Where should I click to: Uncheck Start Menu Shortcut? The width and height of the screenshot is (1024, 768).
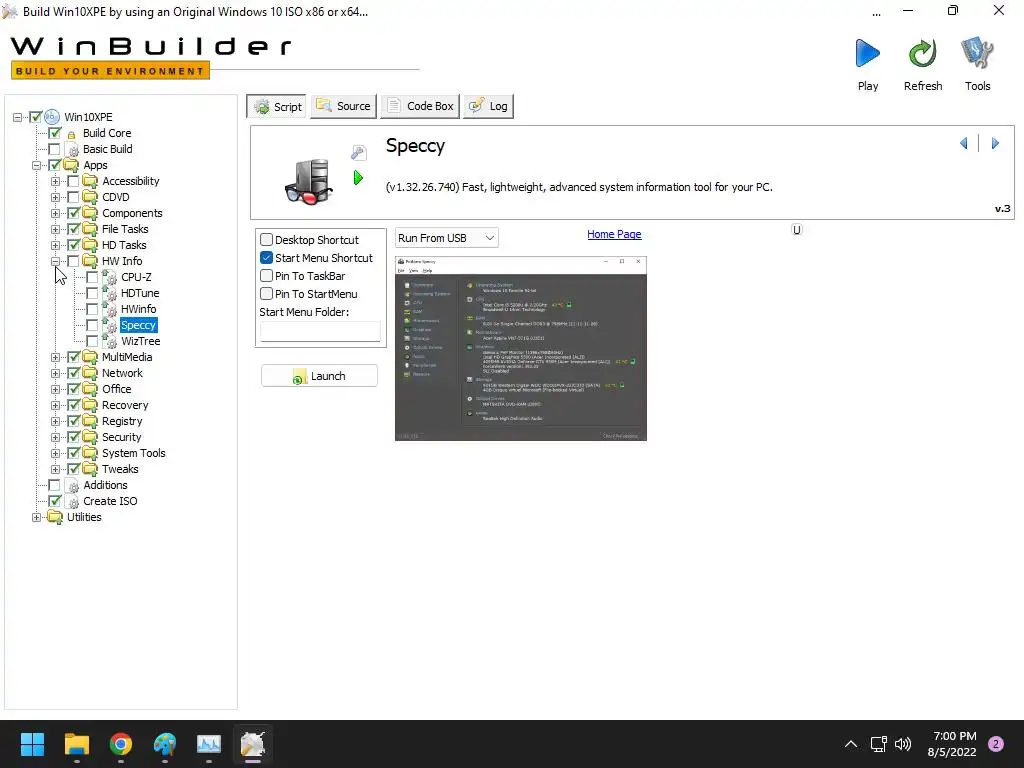click(x=266, y=258)
